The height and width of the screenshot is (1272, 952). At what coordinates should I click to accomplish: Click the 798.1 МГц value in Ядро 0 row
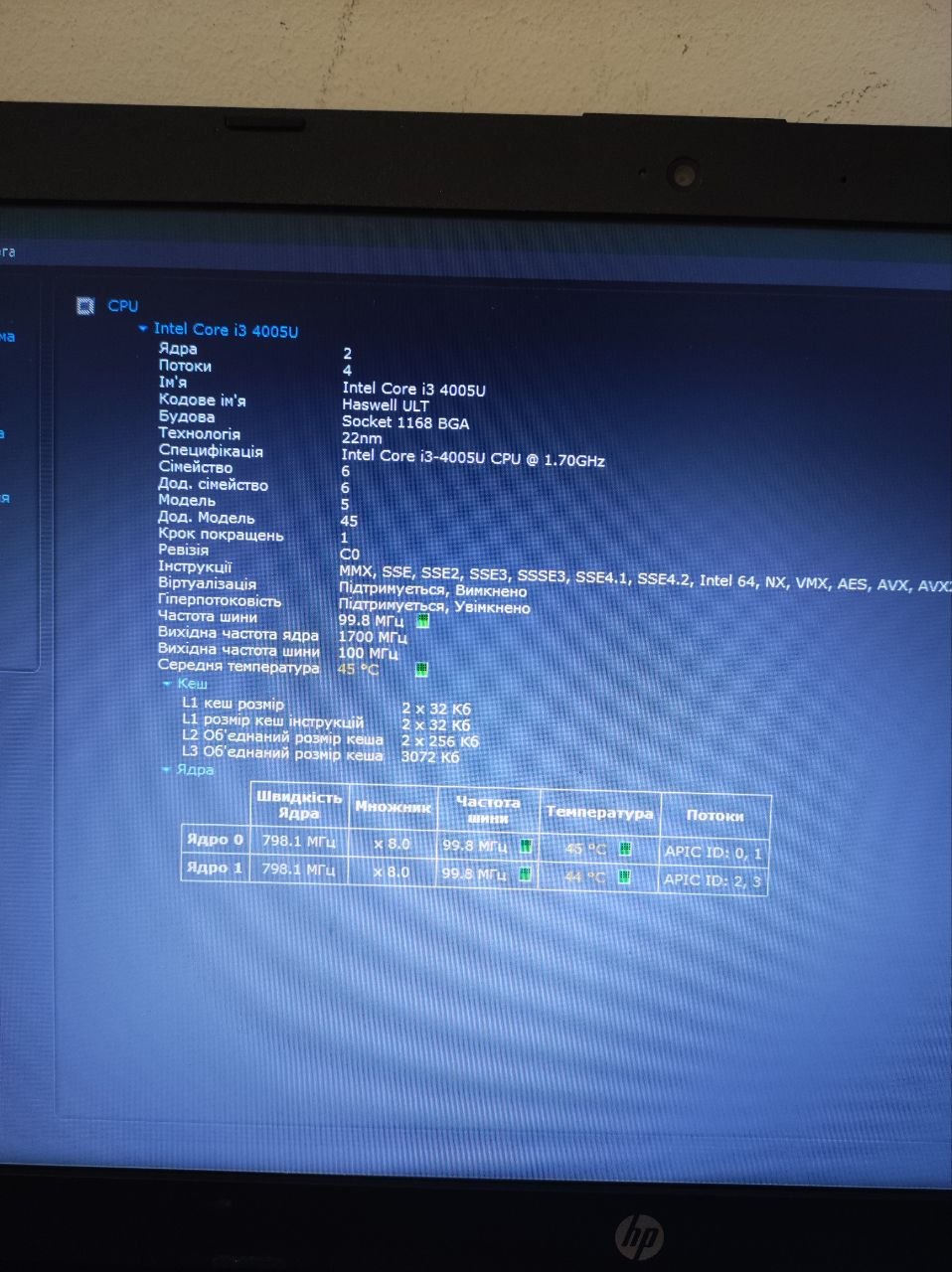coord(298,842)
